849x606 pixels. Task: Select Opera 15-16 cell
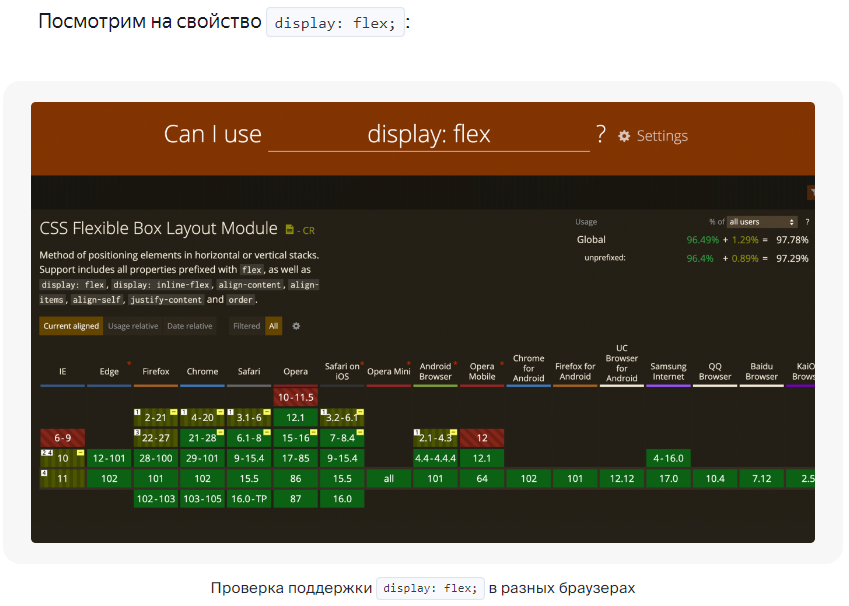click(296, 438)
